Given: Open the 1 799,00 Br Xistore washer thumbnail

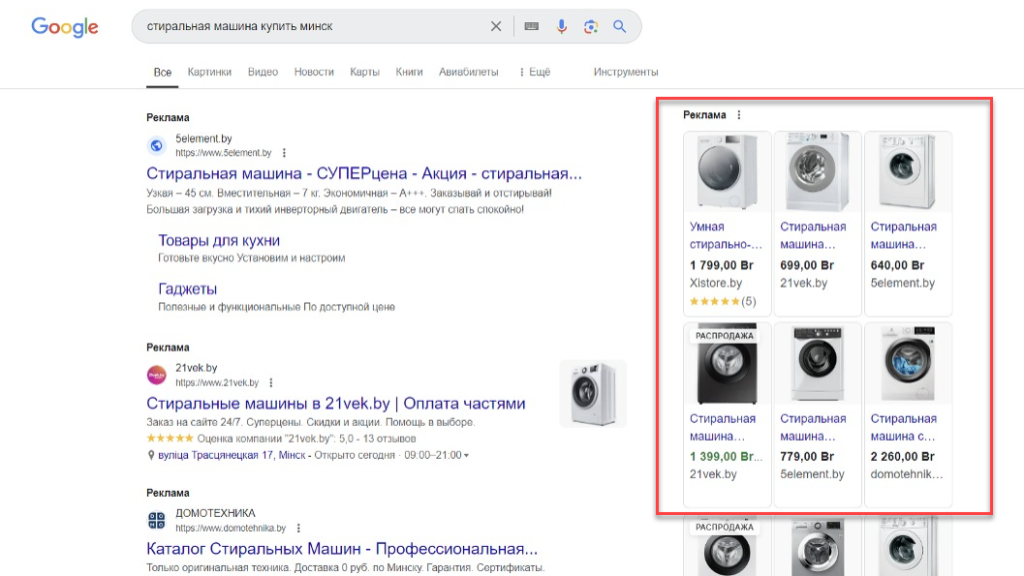Looking at the screenshot, I should pyautogui.click(x=727, y=171).
